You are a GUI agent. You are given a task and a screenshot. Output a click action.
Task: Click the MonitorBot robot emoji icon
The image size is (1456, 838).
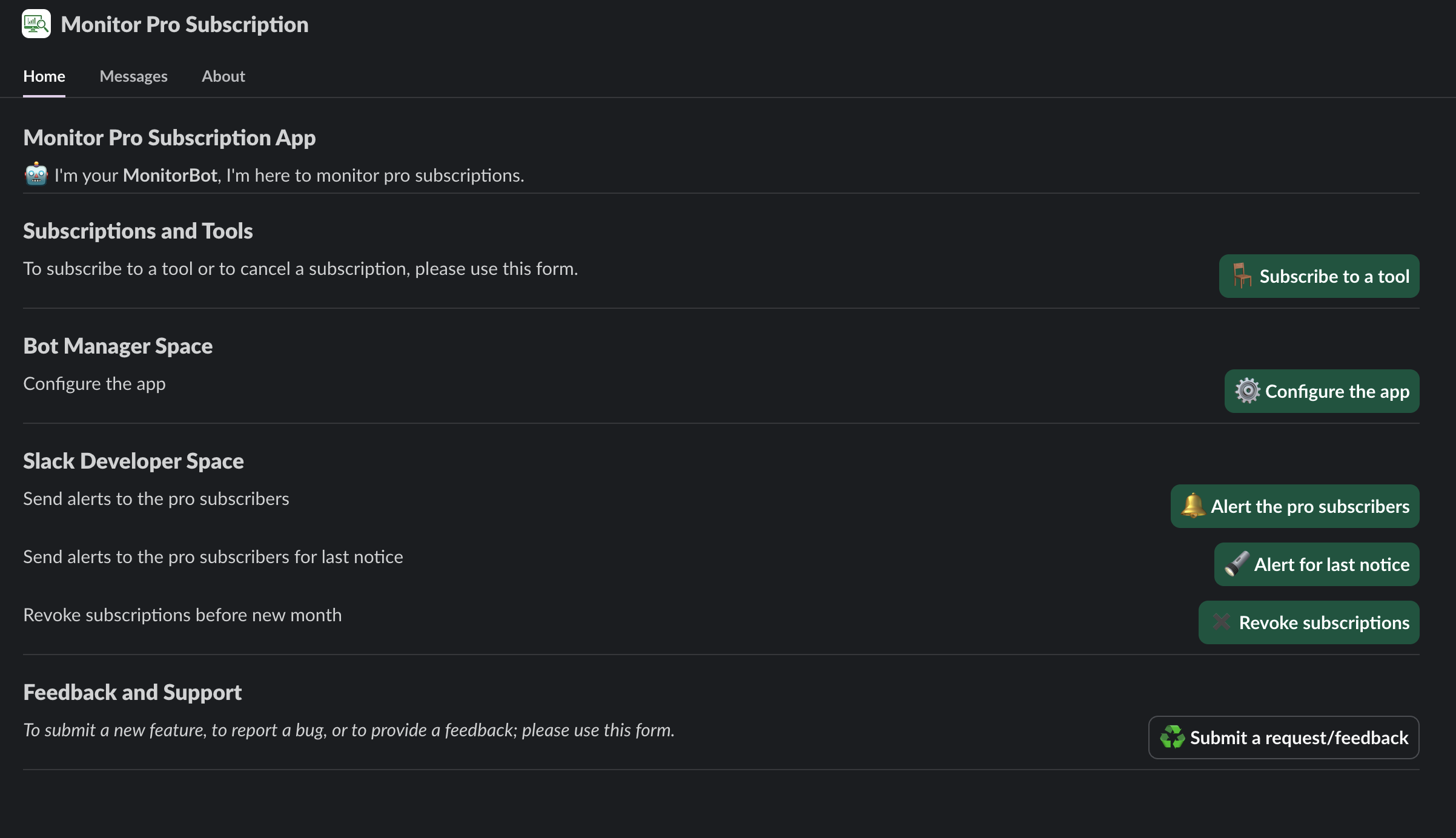click(36, 174)
